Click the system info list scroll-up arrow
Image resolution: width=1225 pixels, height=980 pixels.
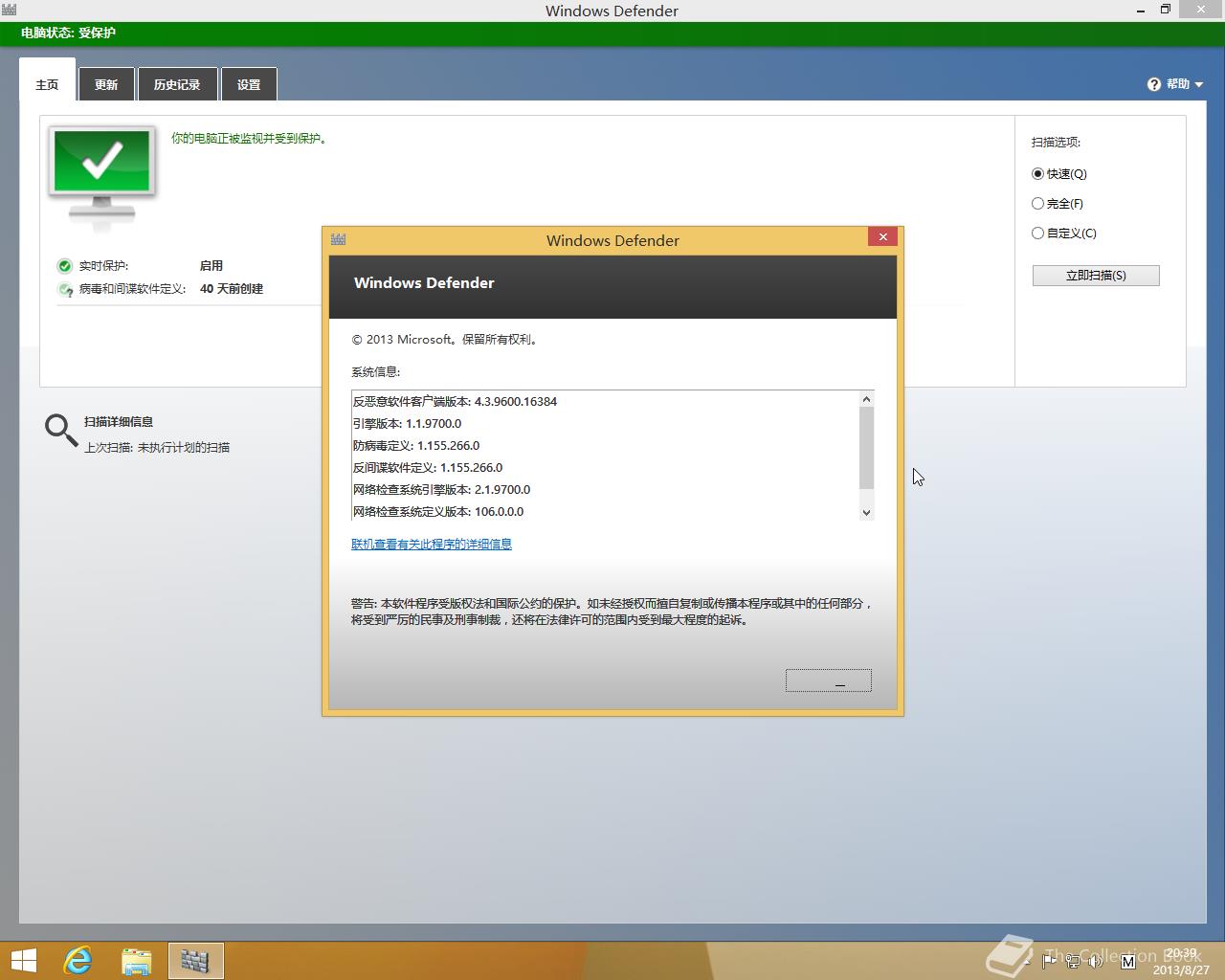tap(866, 399)
